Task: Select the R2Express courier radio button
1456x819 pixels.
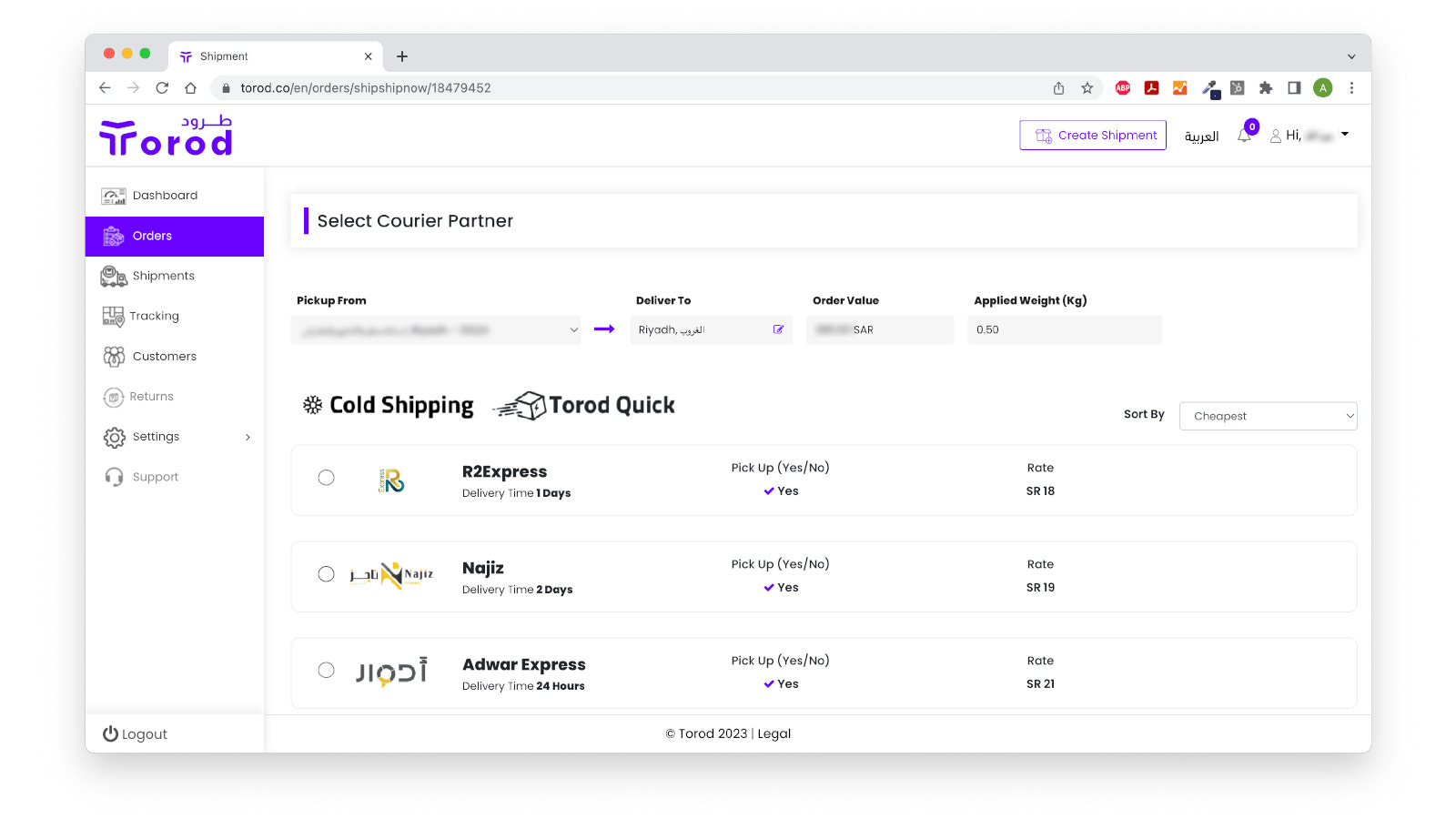Action: [326, 478]
